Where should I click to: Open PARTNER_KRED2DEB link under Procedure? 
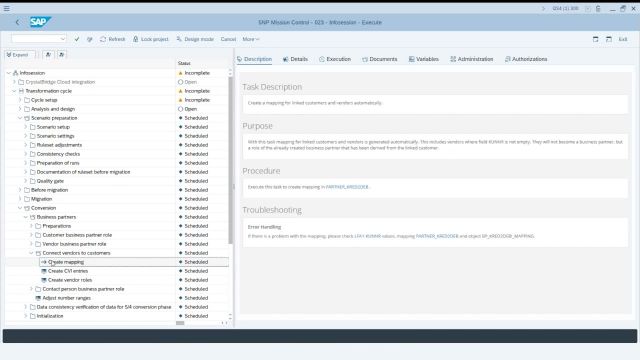pos(347,187)
